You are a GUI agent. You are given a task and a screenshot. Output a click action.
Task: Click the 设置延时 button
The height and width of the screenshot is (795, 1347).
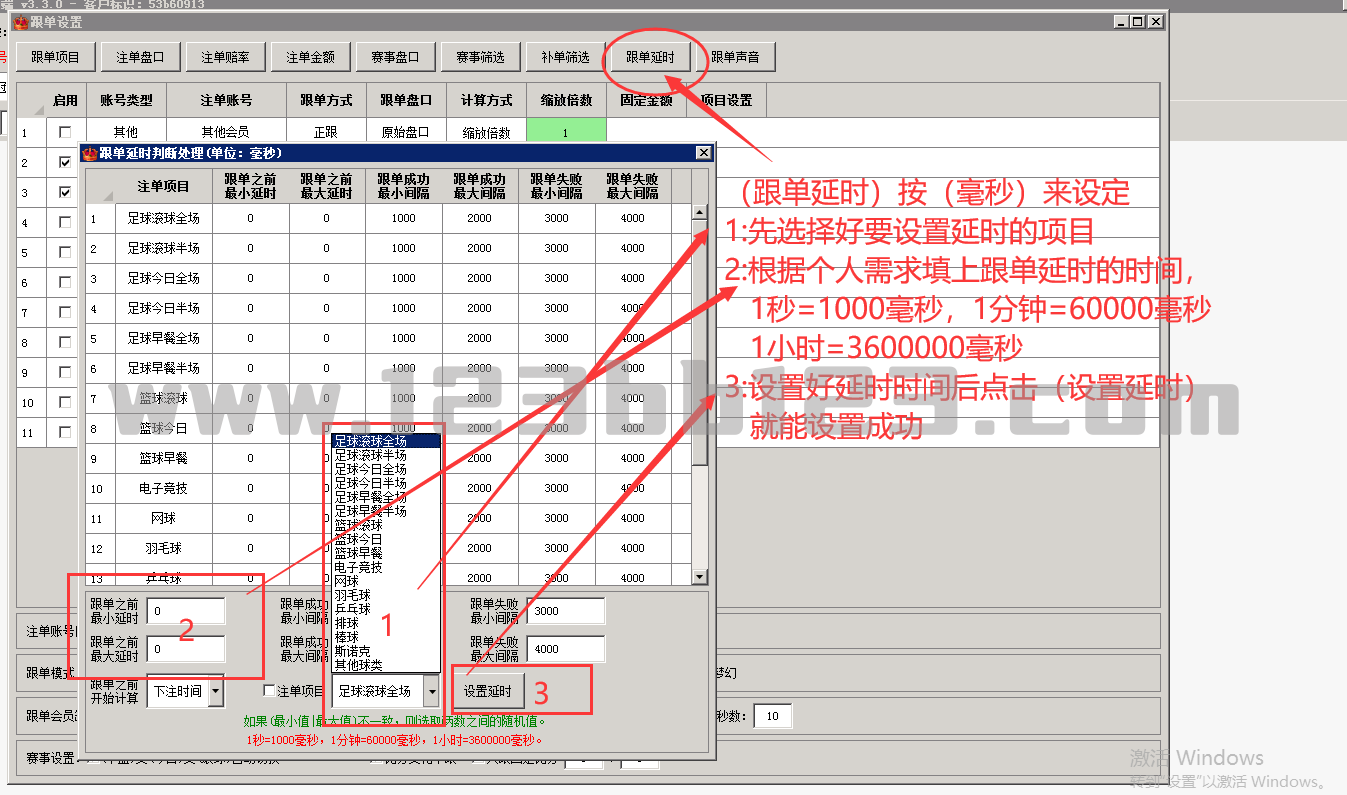488,692
